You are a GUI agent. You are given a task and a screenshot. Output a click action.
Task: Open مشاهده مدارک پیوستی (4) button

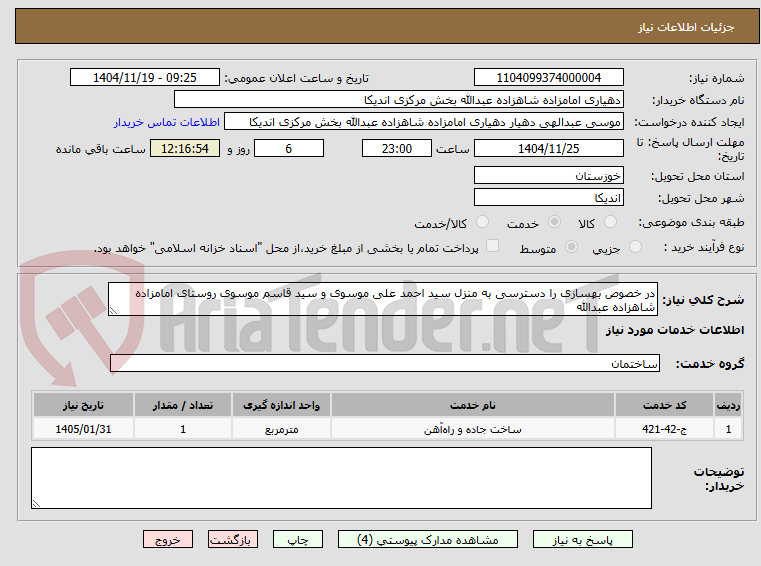coord(428,539)
